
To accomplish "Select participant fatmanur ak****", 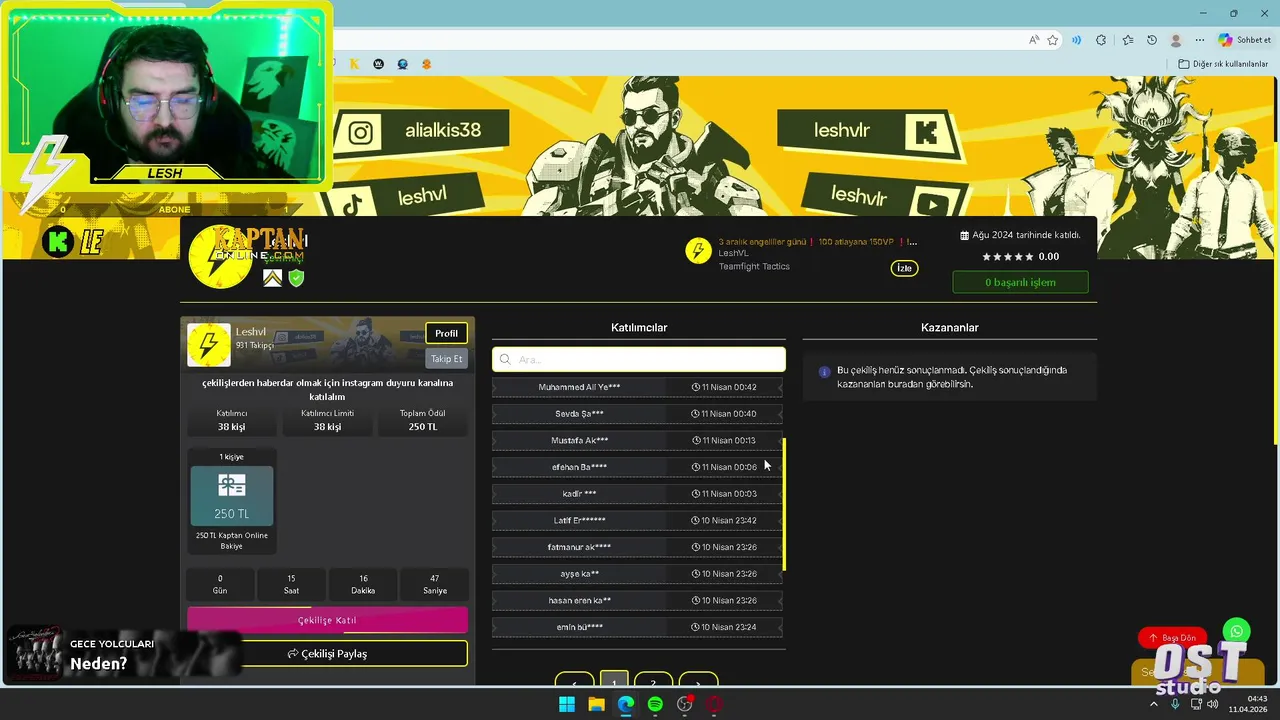I will pos(637,547).
